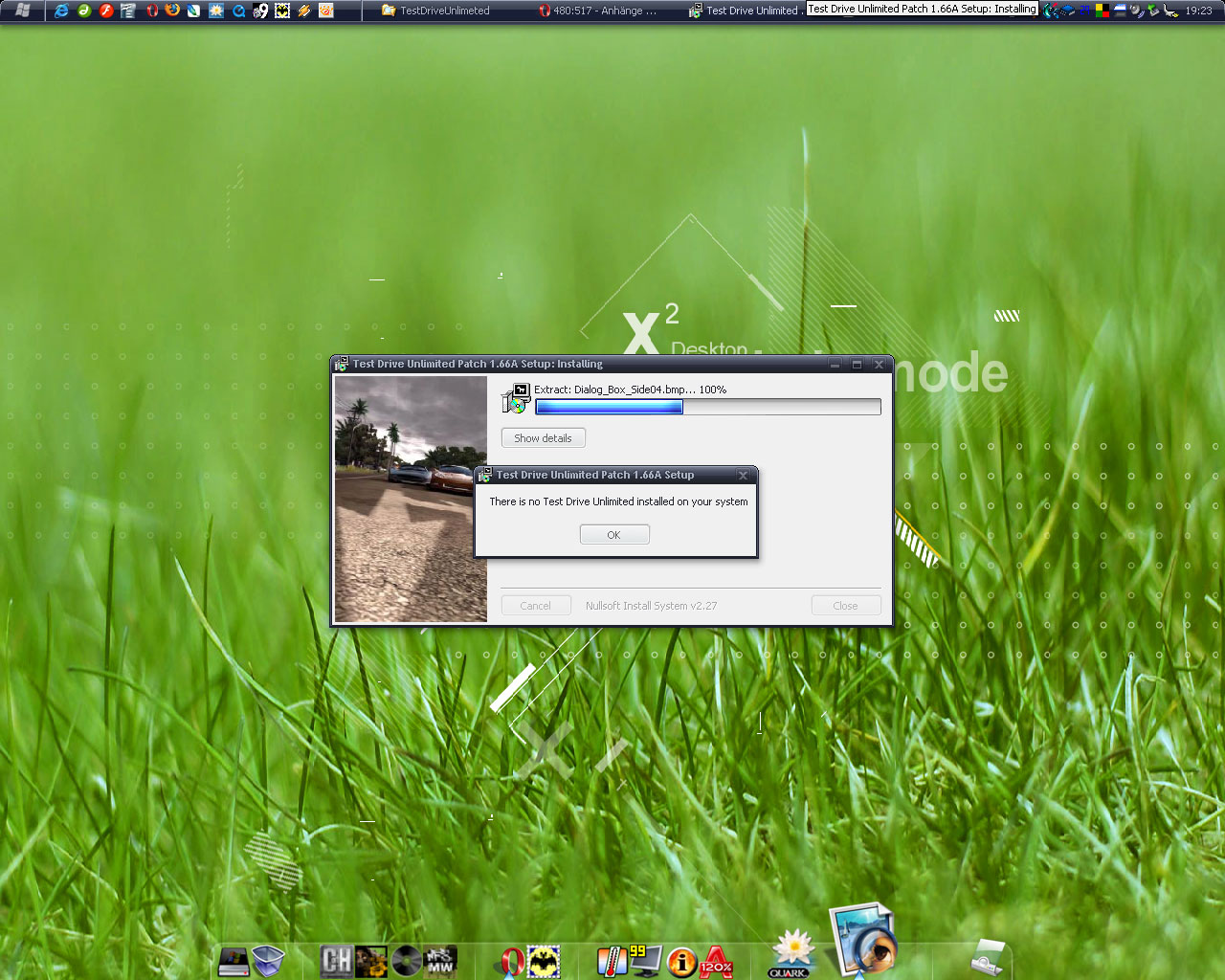Click the number 9 icon in quick launch
The height and width of the screenshot is (980, 1225).
click(x=260, y=11)
